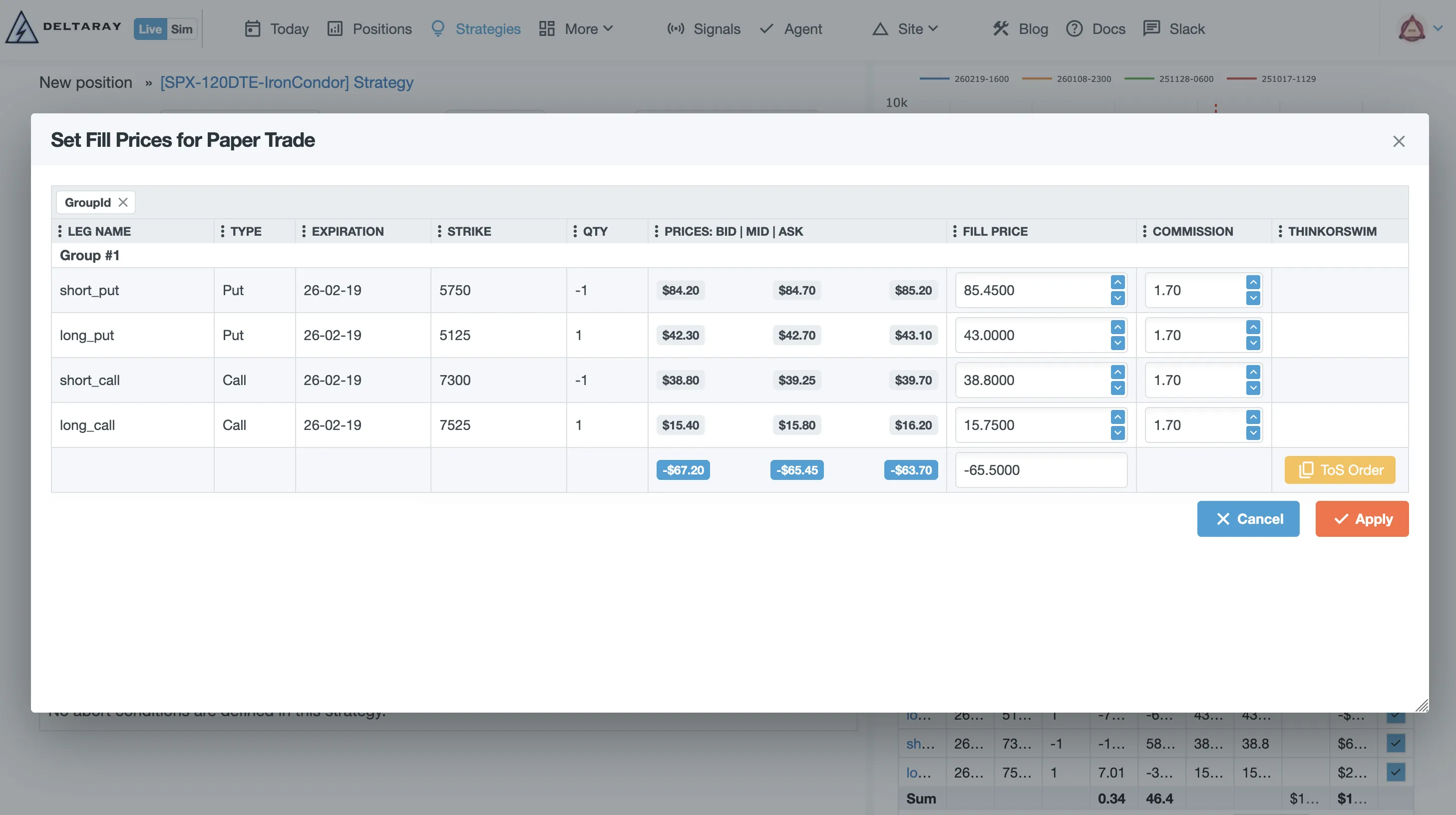Apply the fill prices

(1362, 518)
